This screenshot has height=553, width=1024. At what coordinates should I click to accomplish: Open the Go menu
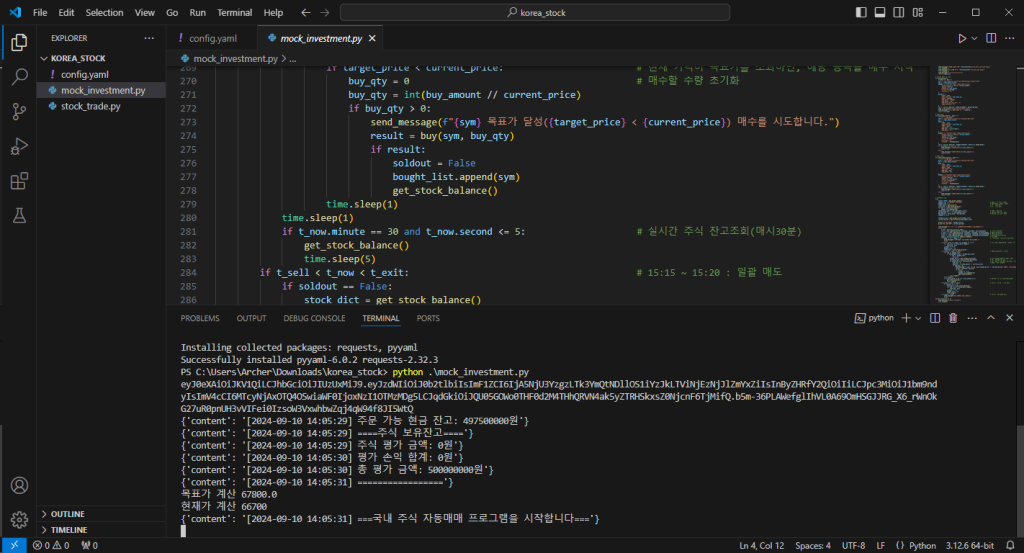172,12
